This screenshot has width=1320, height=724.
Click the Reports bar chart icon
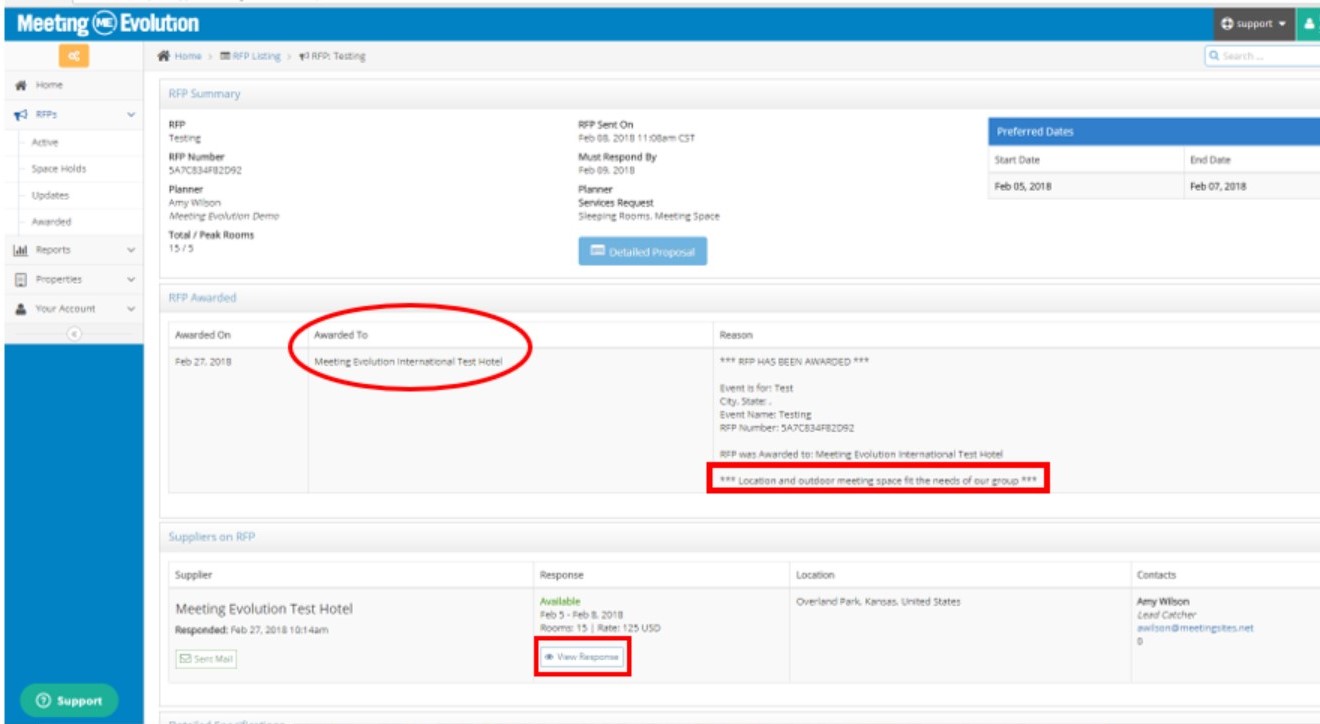[x=20, y=250]
